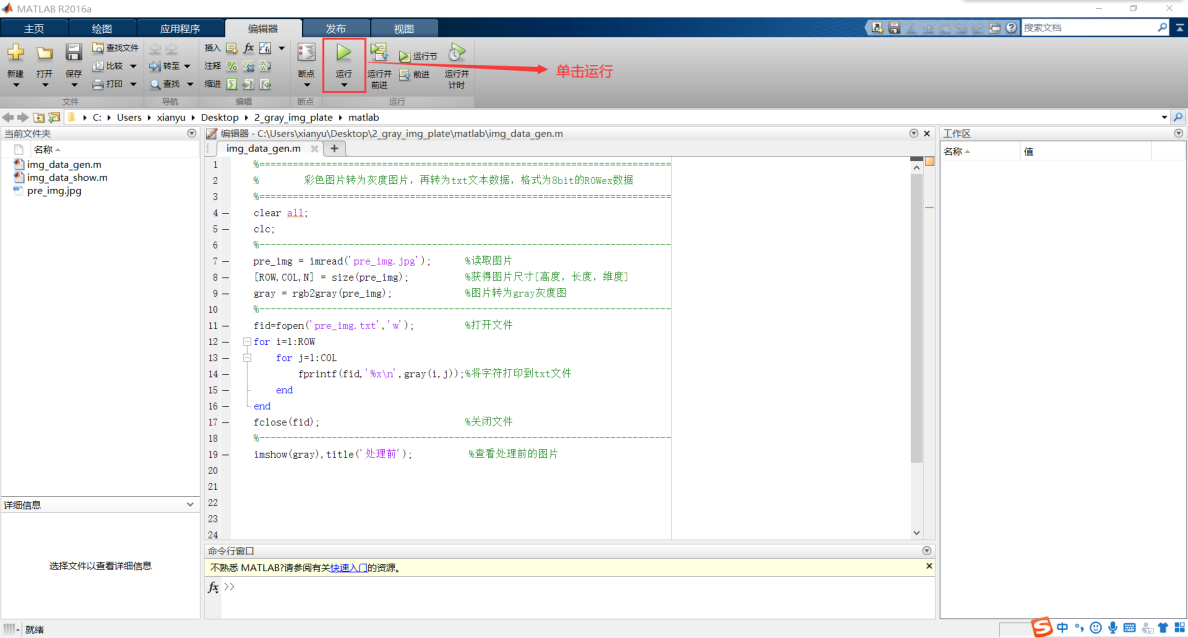Open the Current Folder panel actions menu
1188x638 pixels.
click(x=192, y=134)
